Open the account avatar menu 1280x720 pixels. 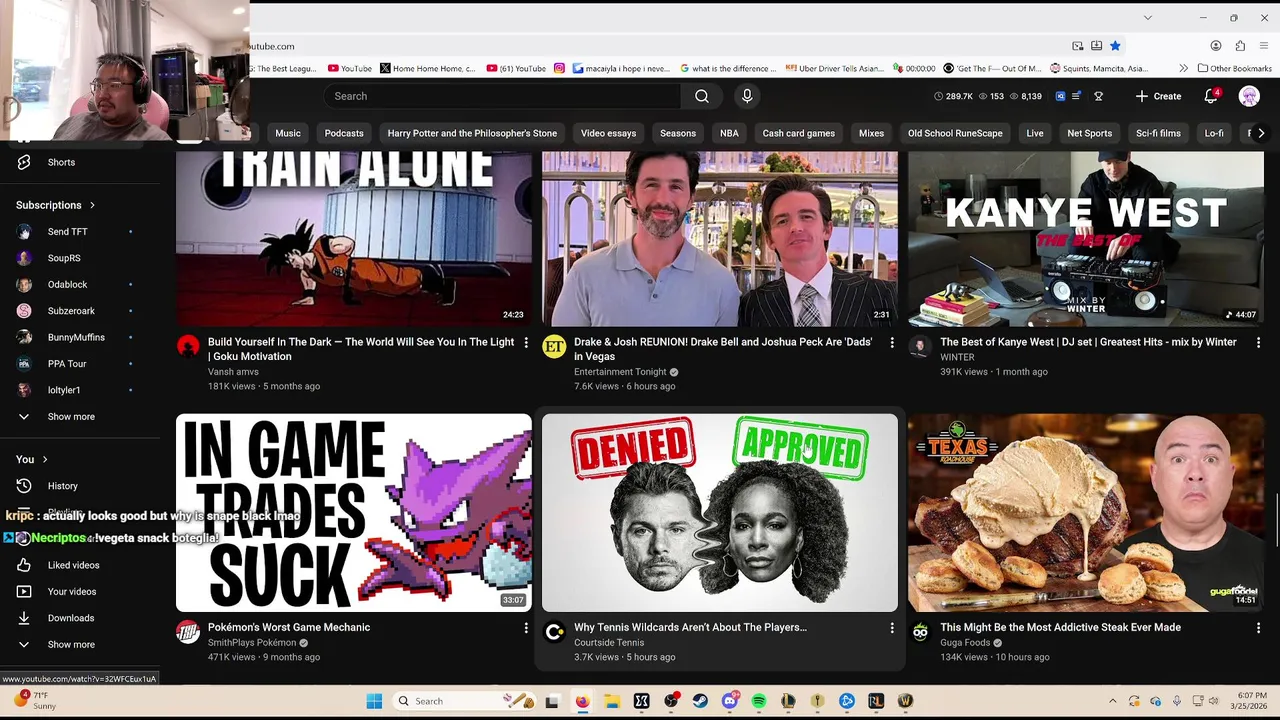(x=1249, y=96)
